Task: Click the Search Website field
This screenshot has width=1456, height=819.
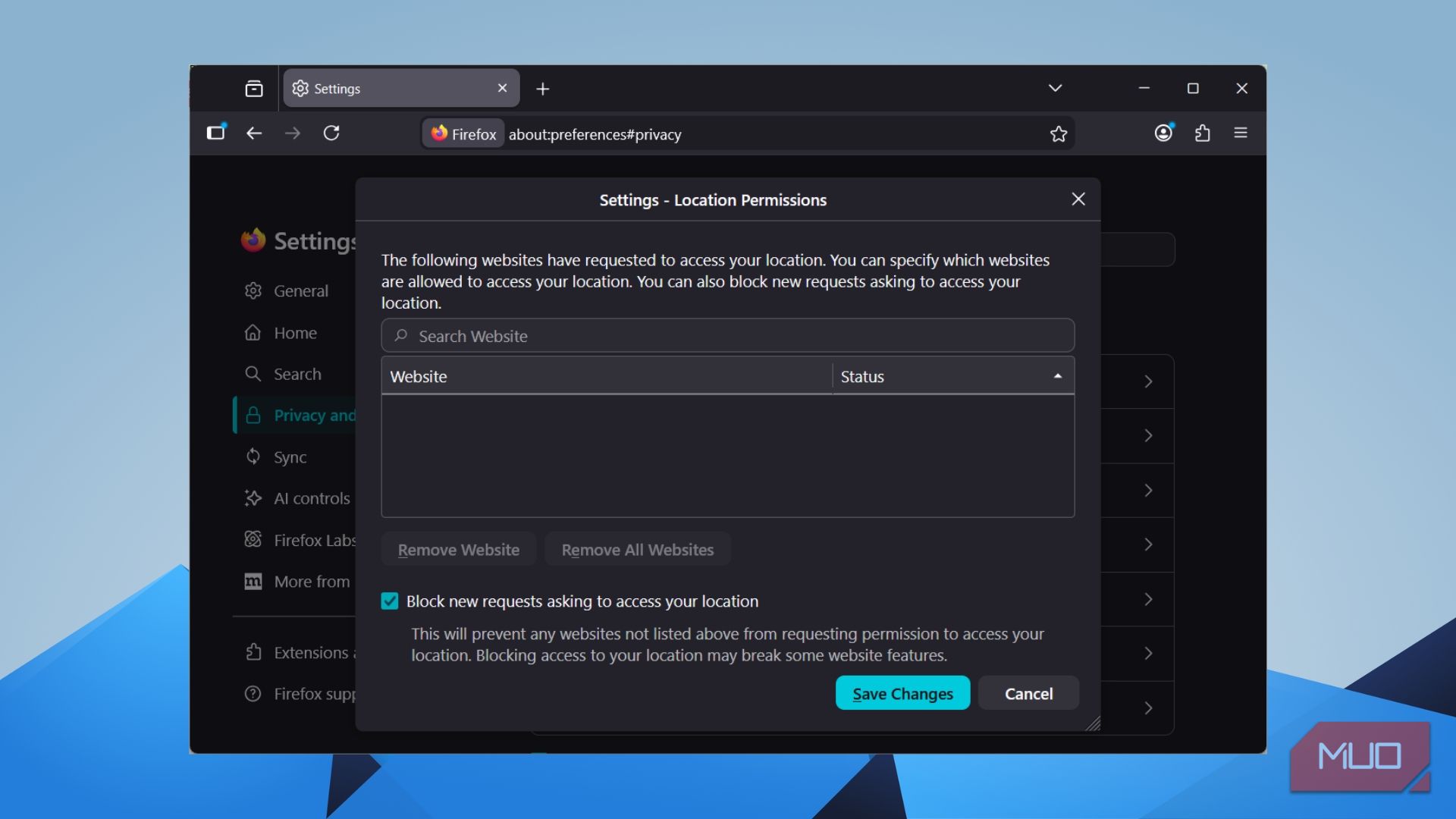Action: (727, 336)
